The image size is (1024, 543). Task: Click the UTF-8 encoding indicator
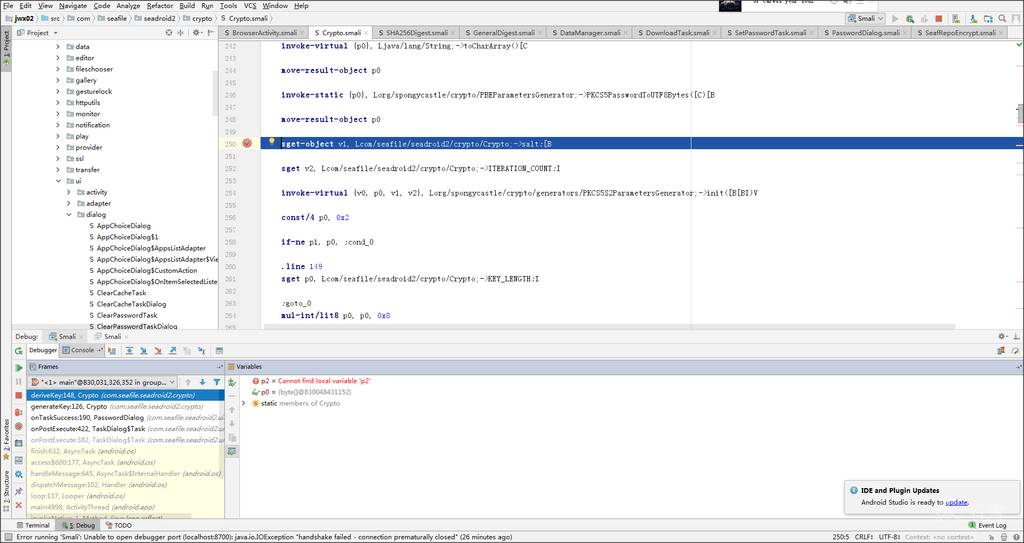(x=889, y=537)
